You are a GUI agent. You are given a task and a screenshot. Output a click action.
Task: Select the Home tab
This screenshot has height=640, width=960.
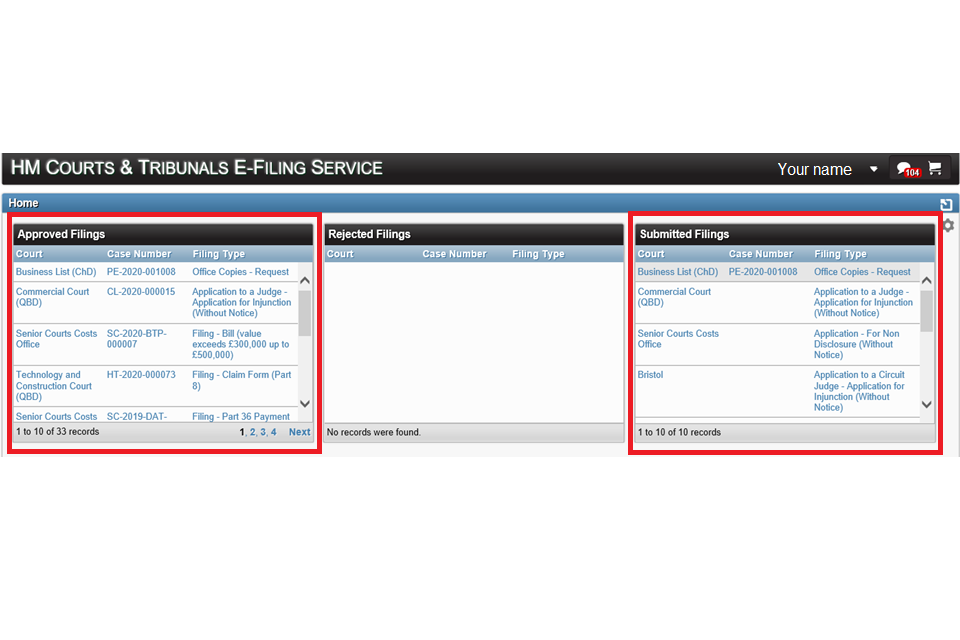(x=24, y=203)
